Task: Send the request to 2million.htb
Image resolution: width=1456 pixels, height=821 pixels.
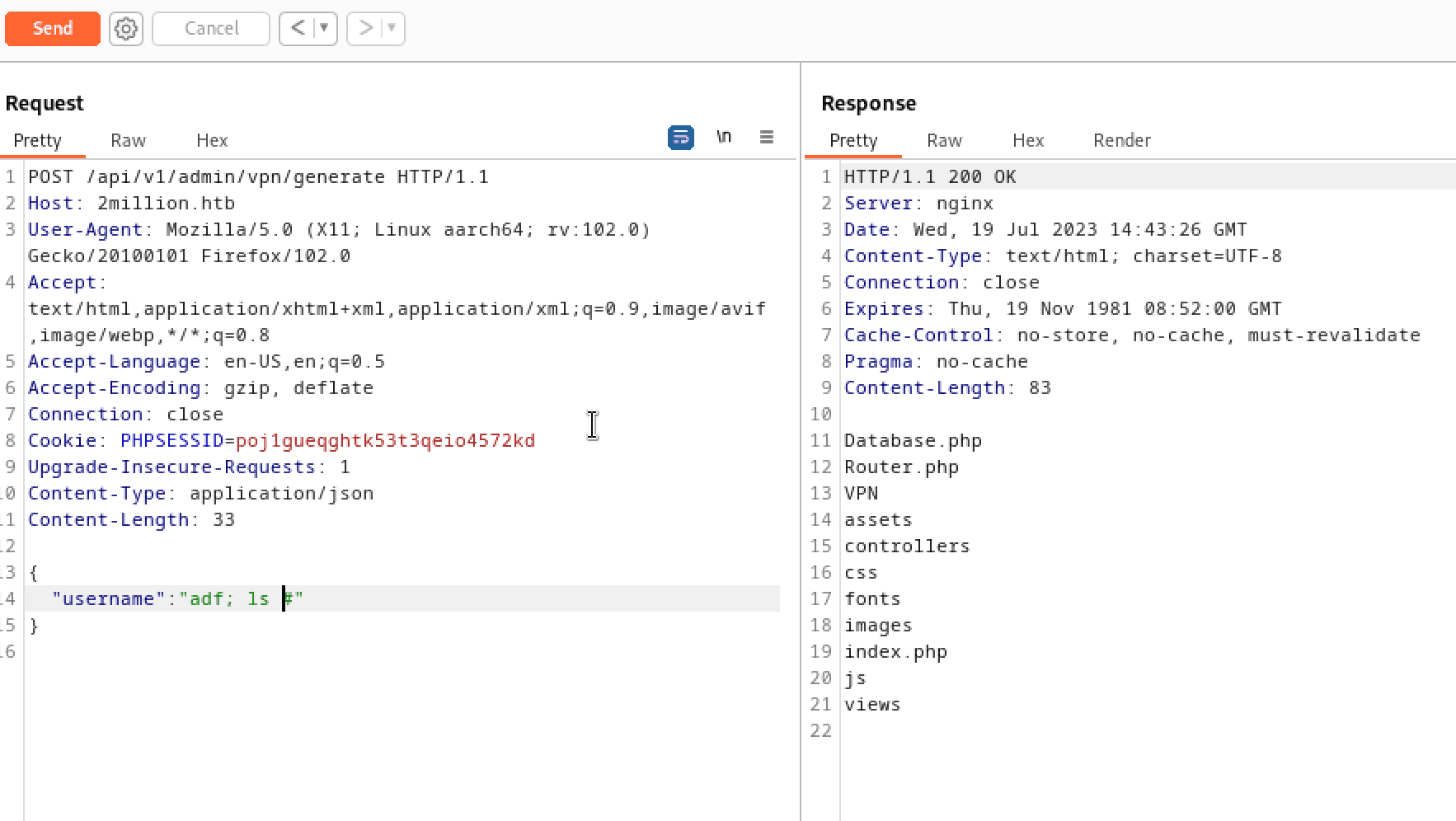Action: click(x=52, y=28)
